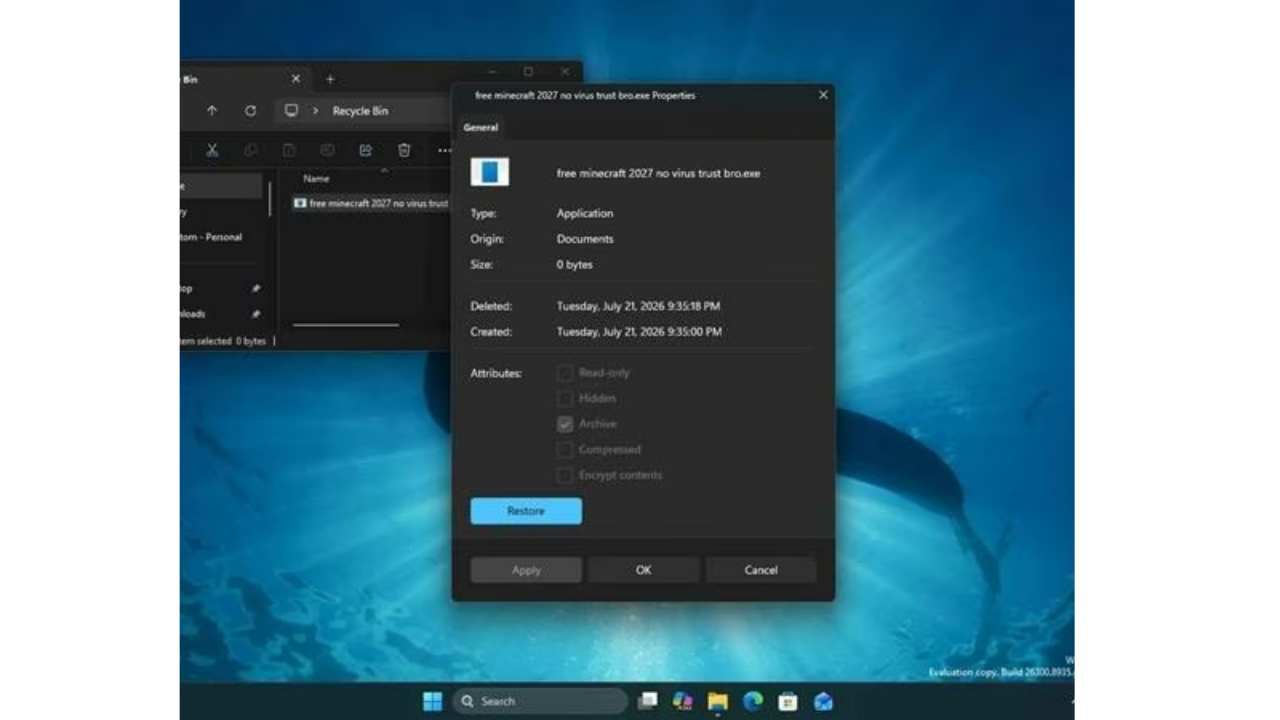This screenshot has height=720, width=1280.
Task: Click the Properties dialog title bar text
Action: tap(585, 96)
